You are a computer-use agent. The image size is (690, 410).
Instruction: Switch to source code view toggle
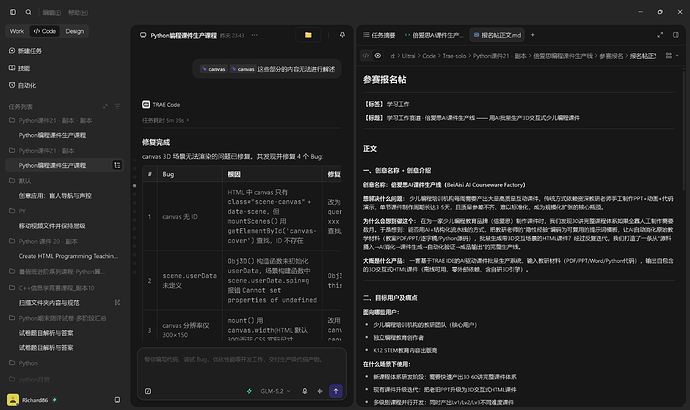pos(366,56)
